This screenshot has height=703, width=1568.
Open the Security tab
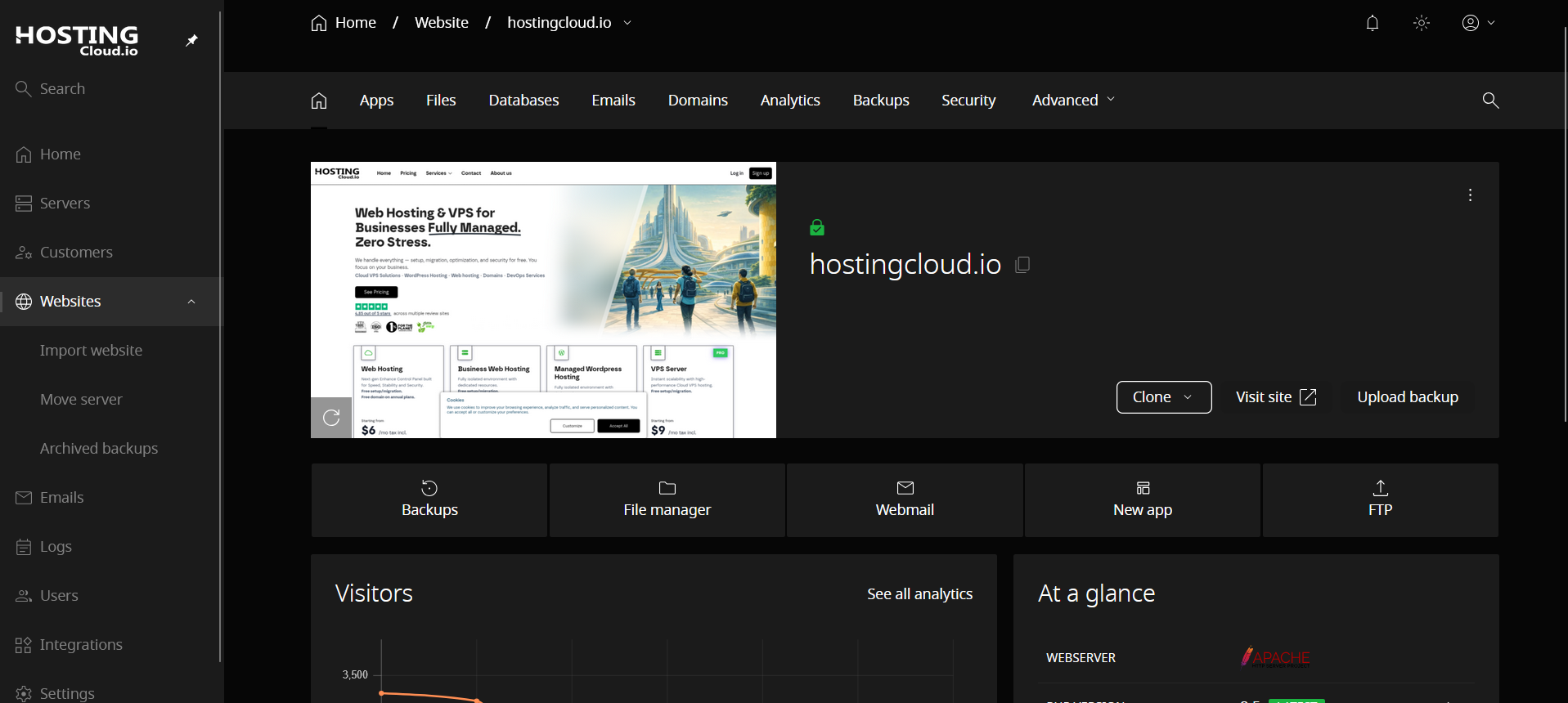(x=968, y=100)
